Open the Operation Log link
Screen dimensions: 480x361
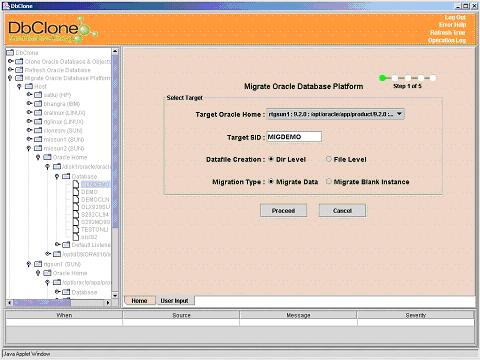pos(447,40)
